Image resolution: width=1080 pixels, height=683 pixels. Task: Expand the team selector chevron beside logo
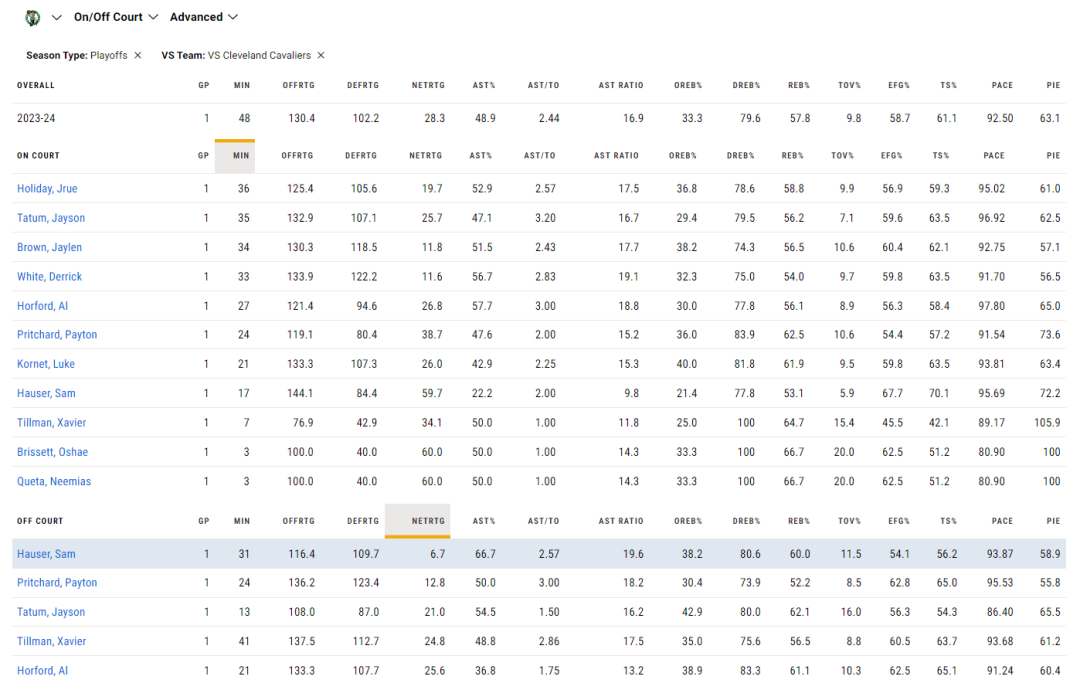click(56, 17)
